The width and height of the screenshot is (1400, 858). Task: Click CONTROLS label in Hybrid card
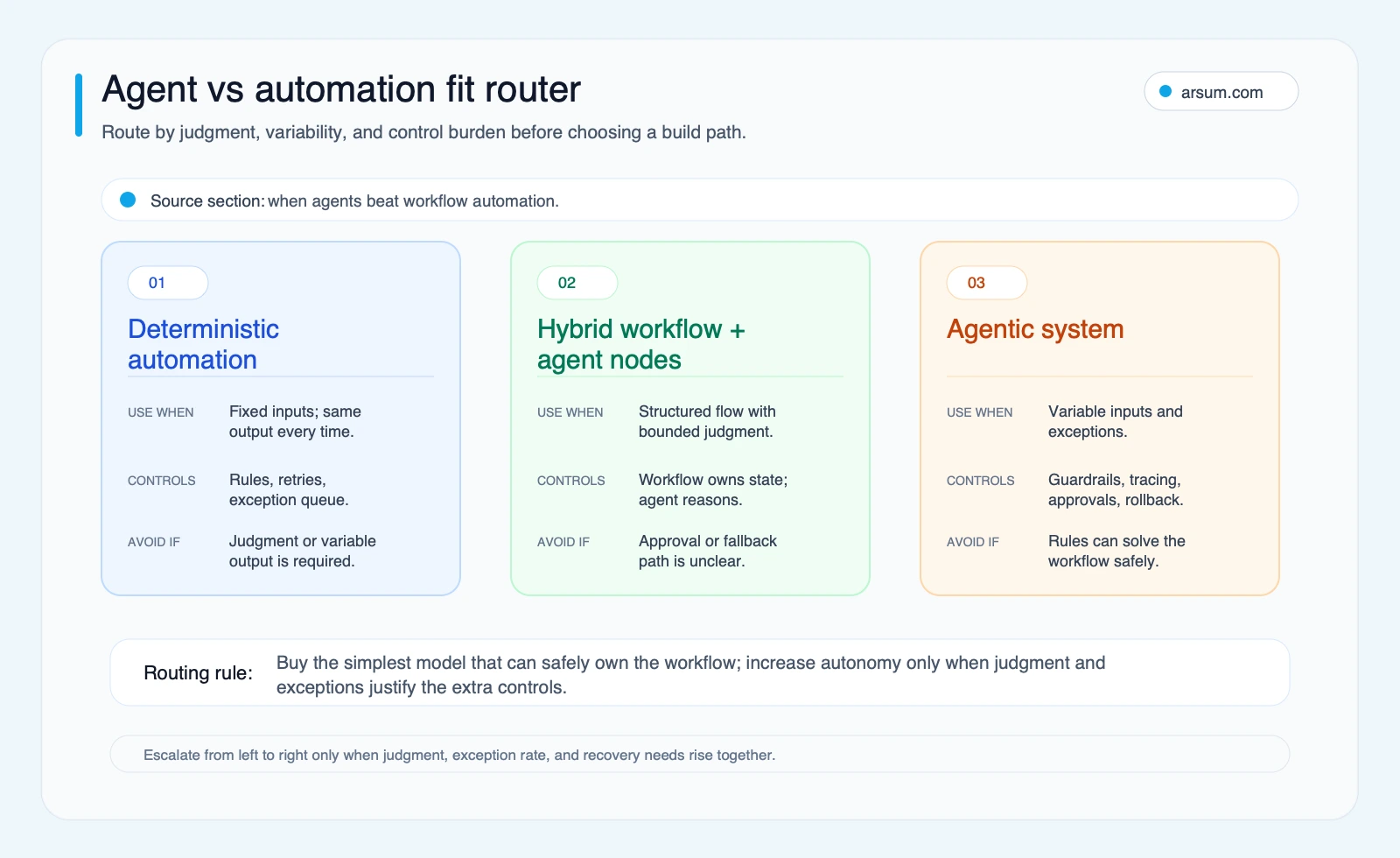(x=571, y=481)
